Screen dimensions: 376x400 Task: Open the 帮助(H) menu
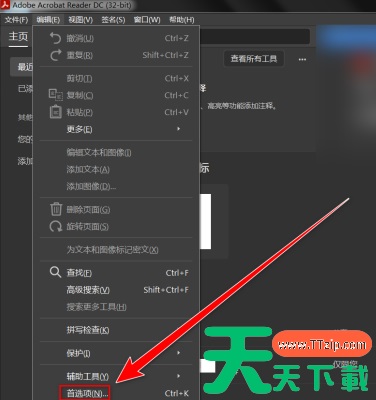coord(181,20)
